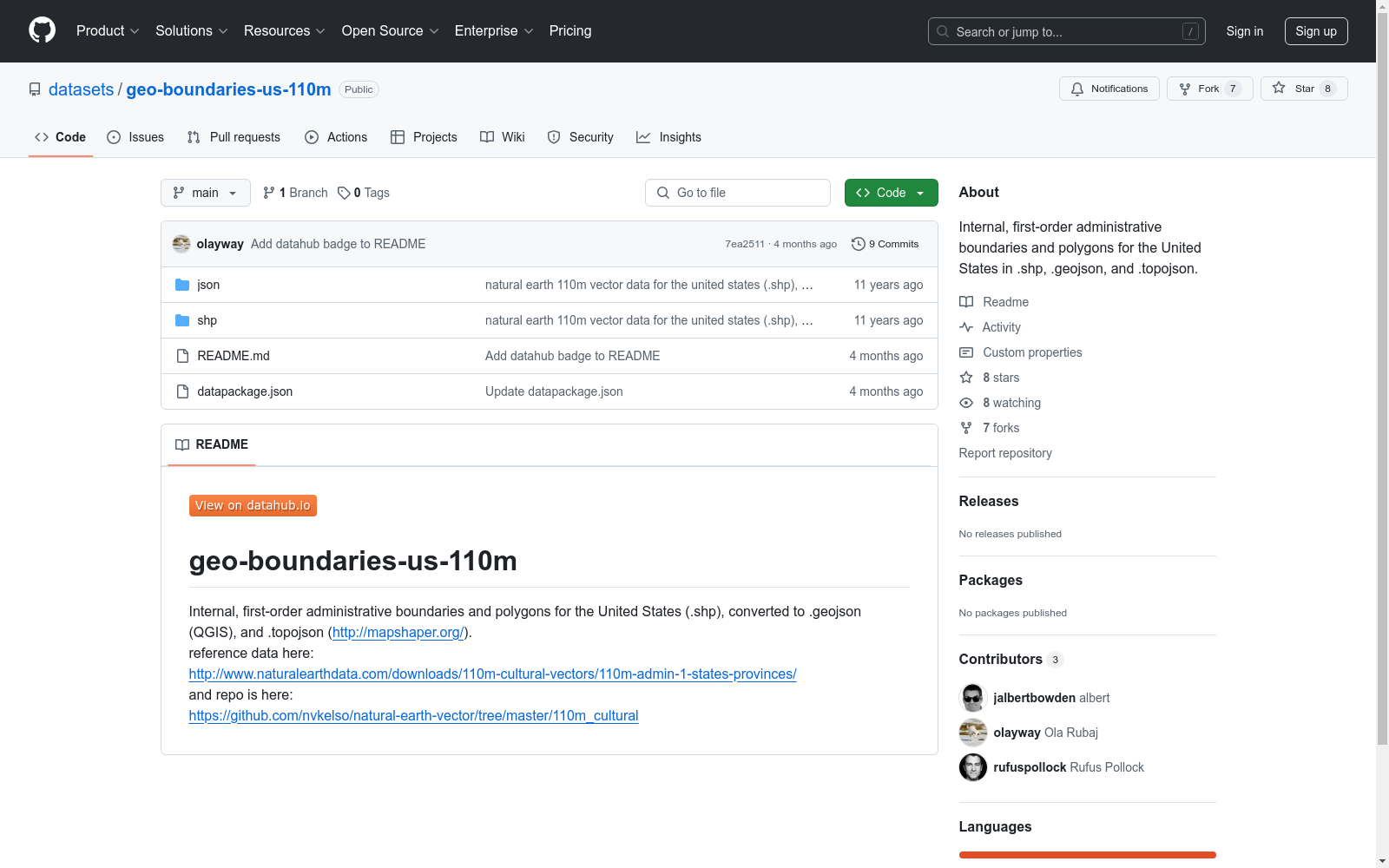Click the Releases heading link
Screen dimensions: 1389x868
(989, 501)
